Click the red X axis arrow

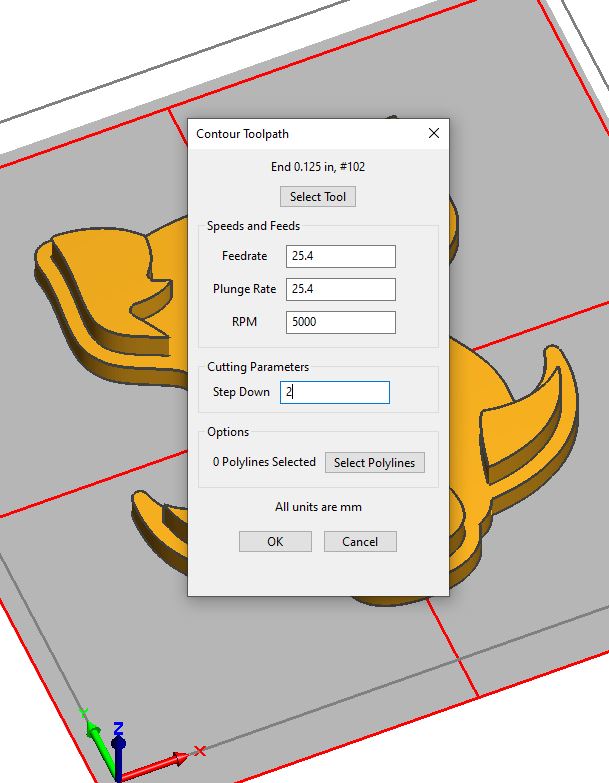tap(157, 765)
